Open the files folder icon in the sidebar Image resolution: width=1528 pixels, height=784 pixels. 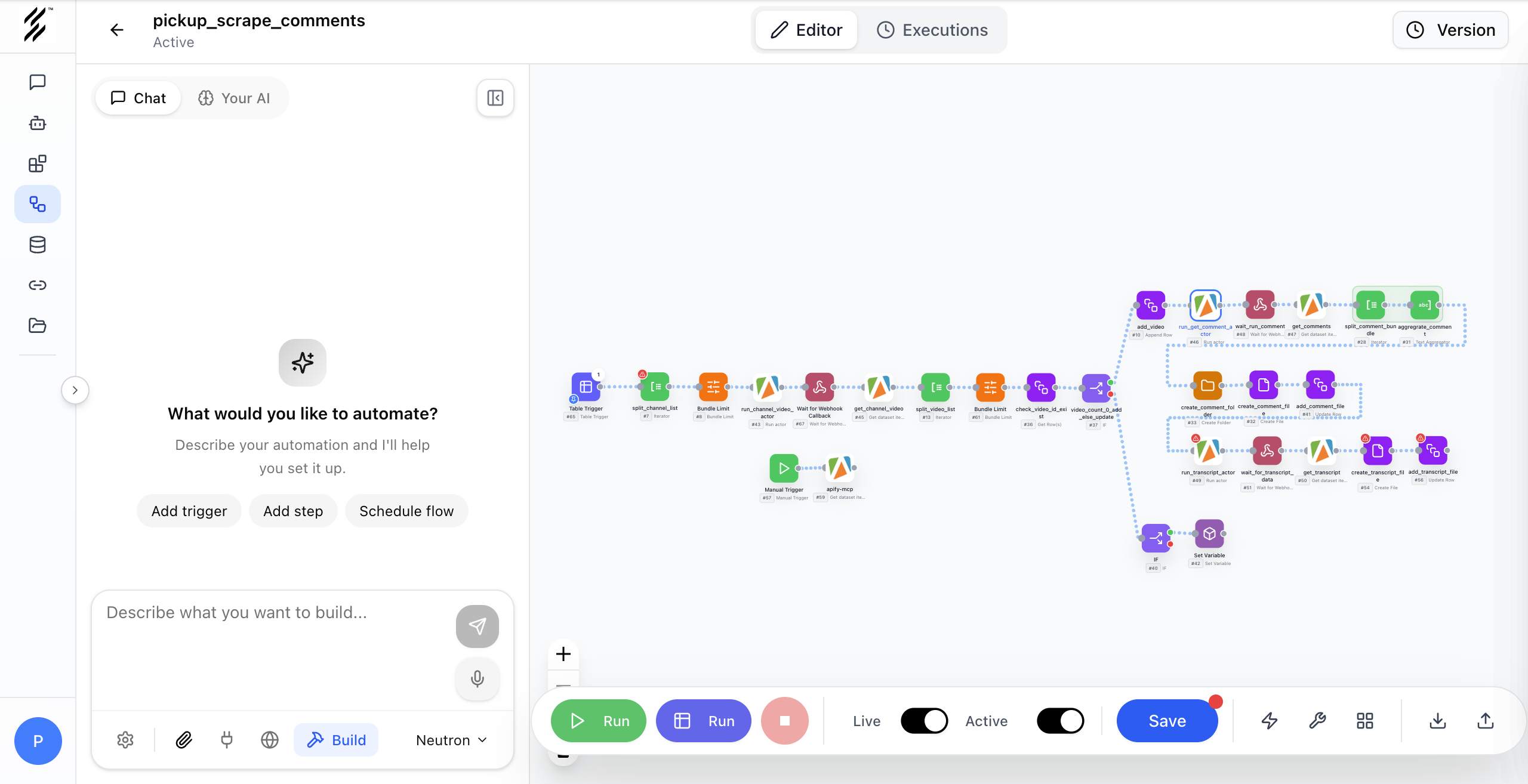[x=38, y=325]
